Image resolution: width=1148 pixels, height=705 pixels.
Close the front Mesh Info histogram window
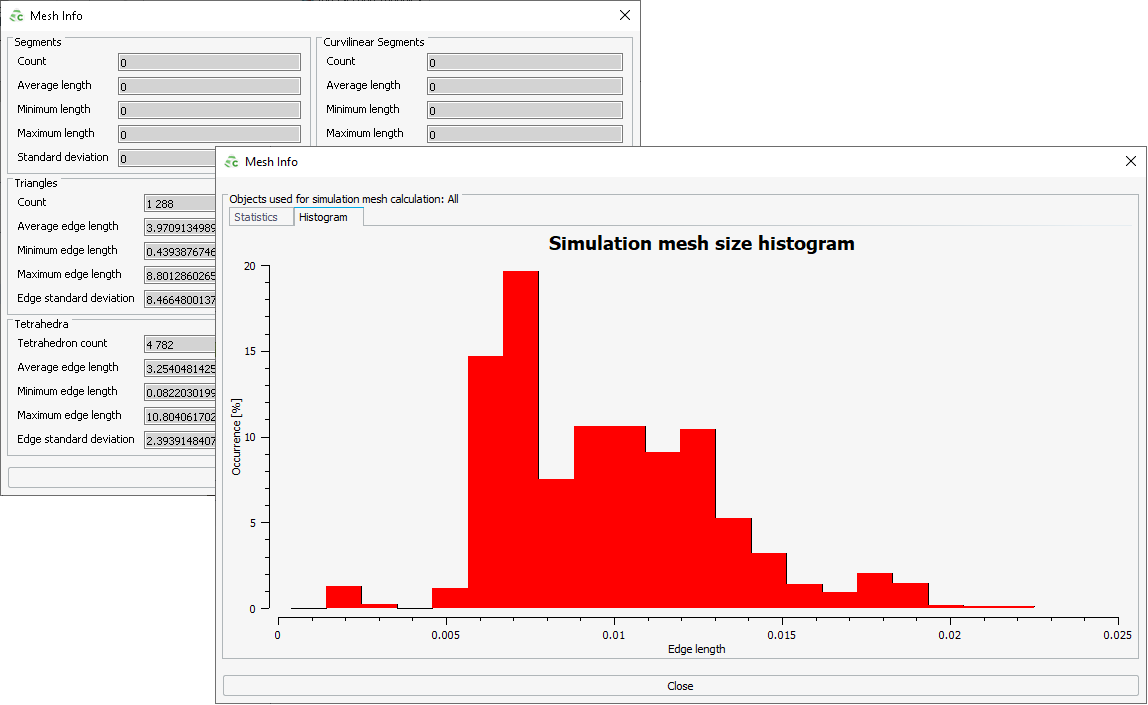point(1130,161)
